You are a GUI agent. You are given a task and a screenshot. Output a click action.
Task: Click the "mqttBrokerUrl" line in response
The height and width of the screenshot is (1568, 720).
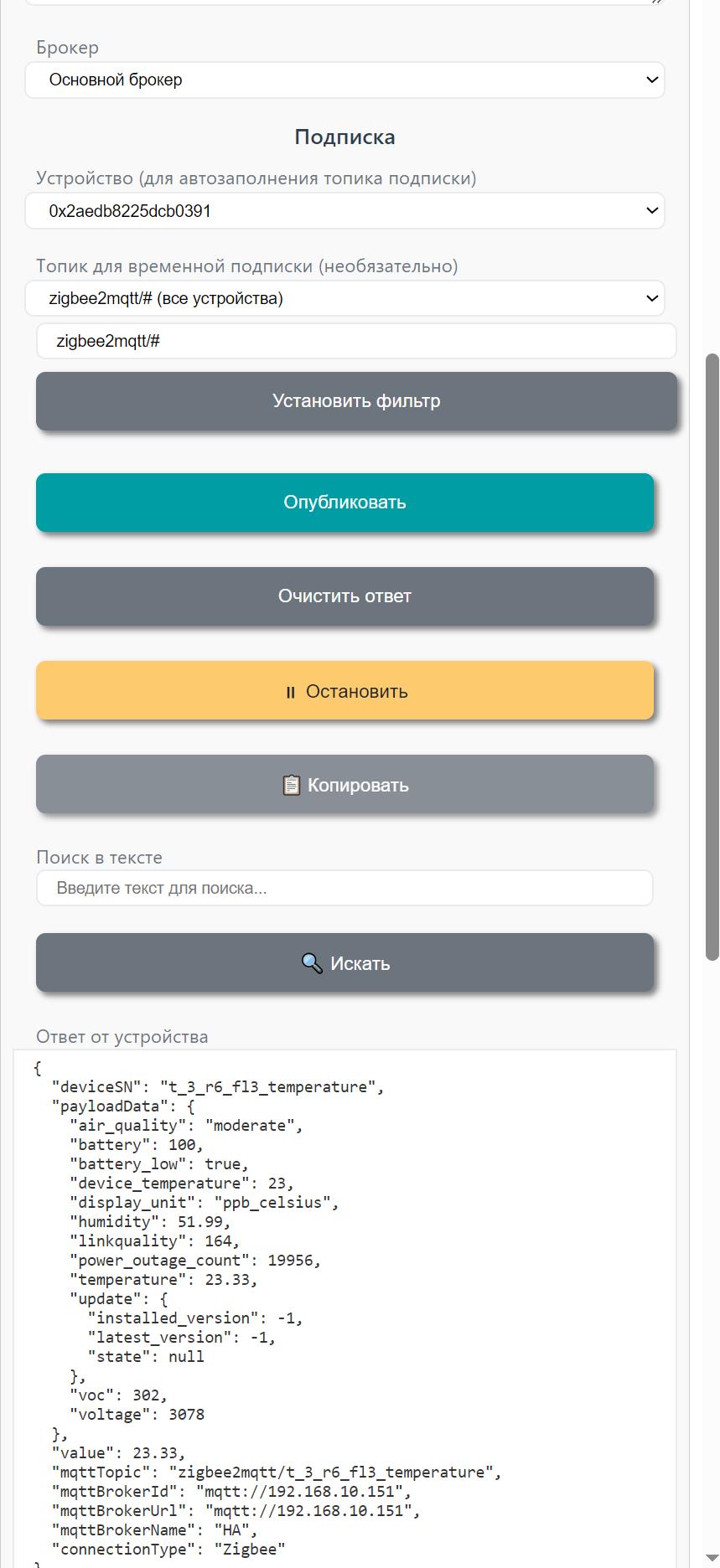[236, 1511]
